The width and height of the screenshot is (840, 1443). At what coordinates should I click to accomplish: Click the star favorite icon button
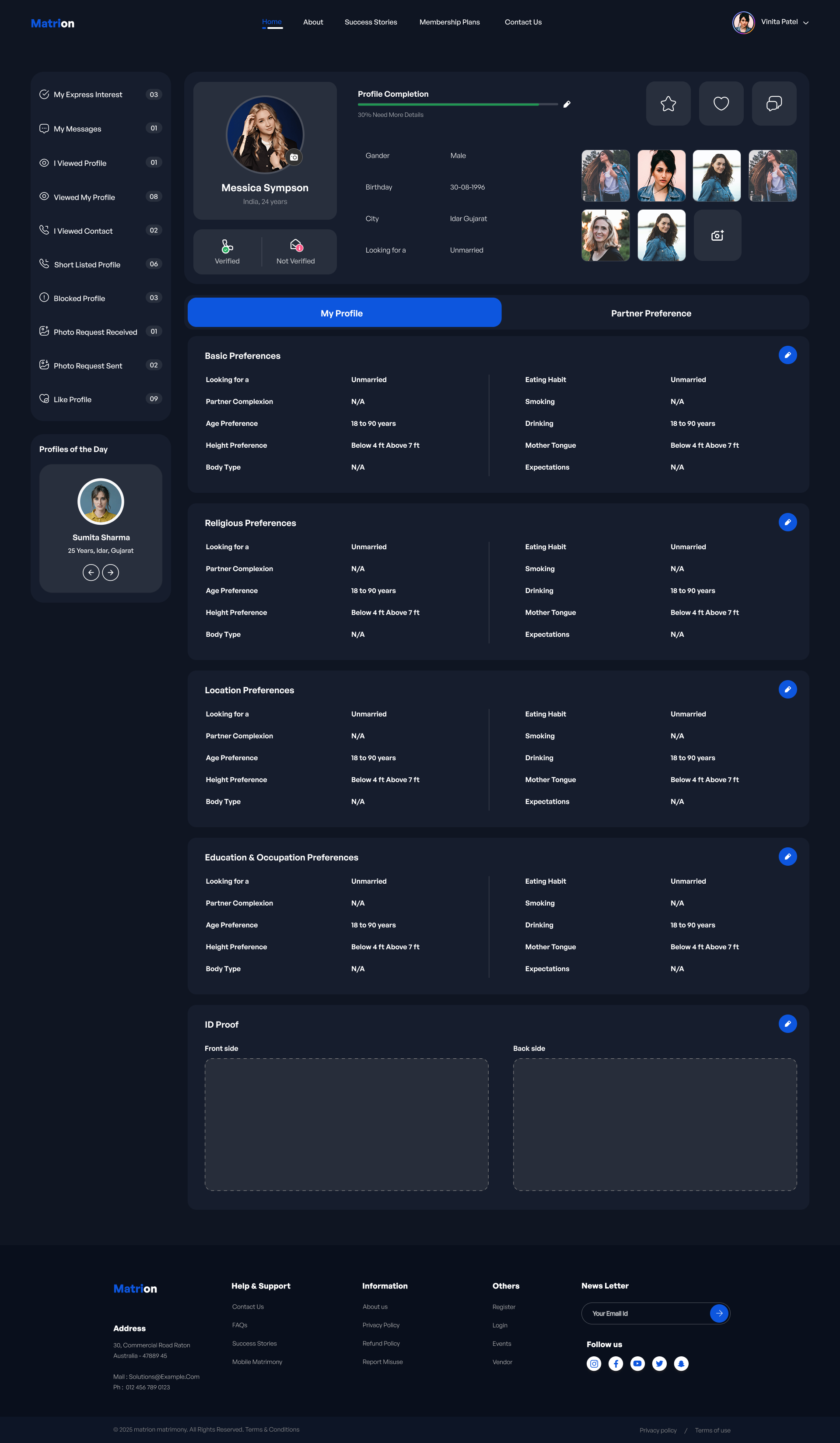[x=668, y=104]
